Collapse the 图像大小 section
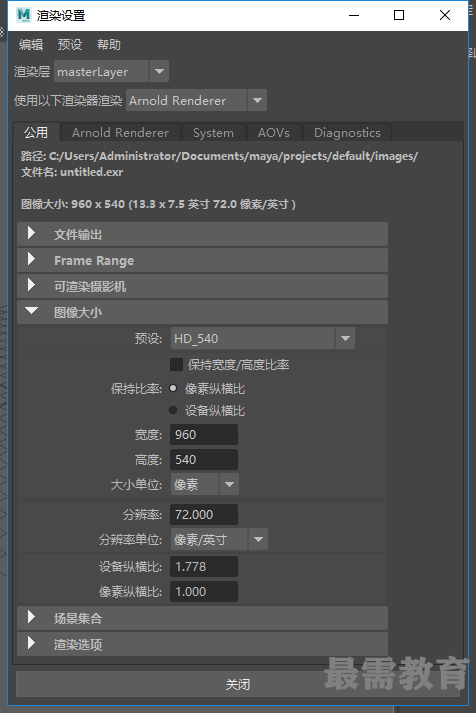The height and width of the screenshot is (713, 476). 202,312
